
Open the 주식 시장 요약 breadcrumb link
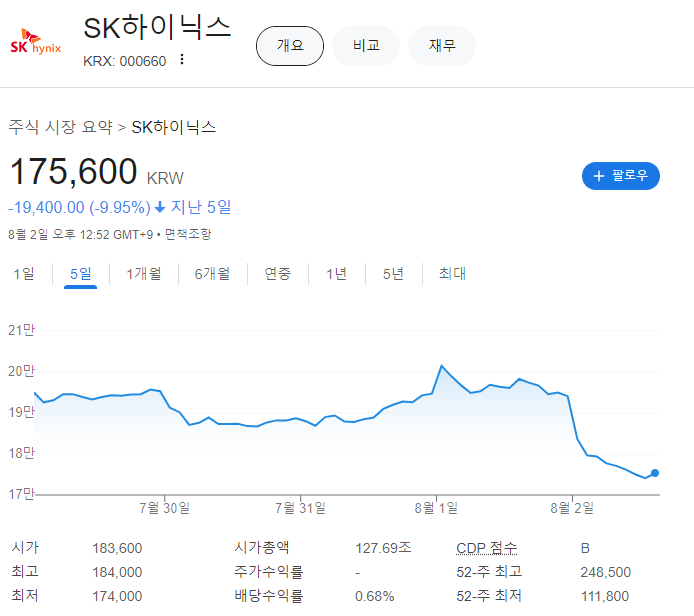61,127
